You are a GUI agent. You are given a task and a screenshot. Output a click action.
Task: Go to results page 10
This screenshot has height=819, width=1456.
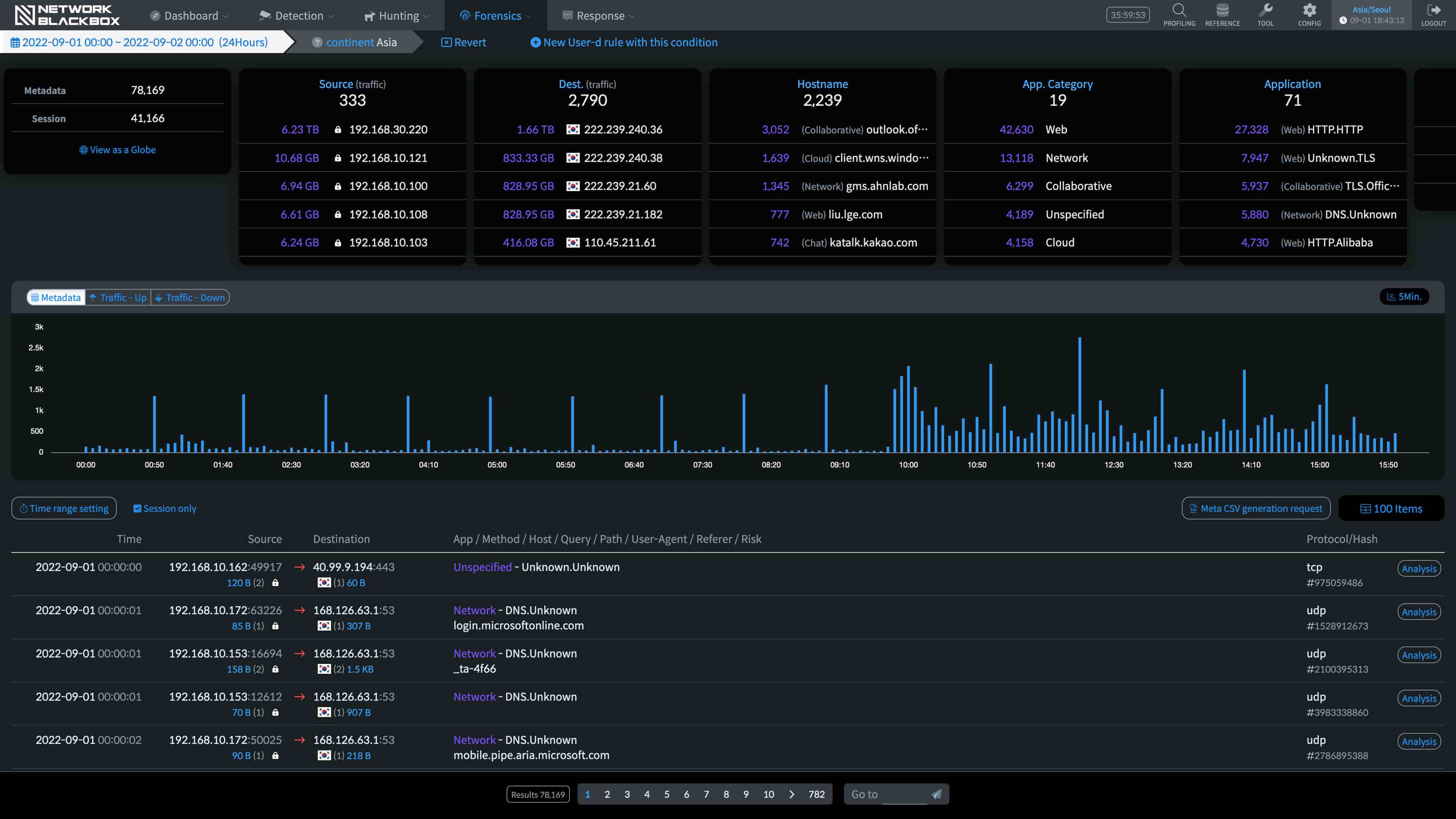pos(769,794)
